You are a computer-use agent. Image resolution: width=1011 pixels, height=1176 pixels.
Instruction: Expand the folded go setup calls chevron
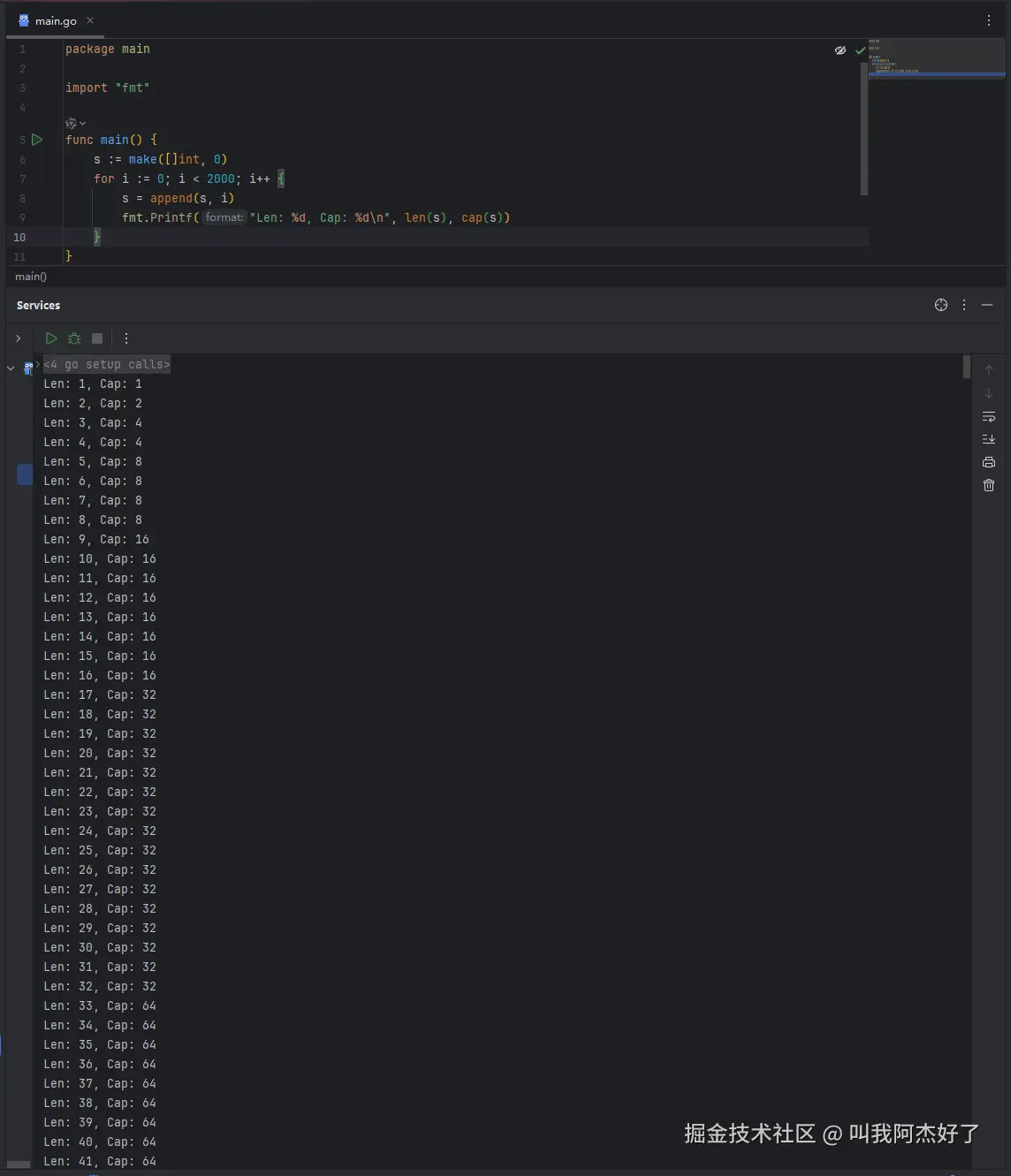click(x=38, y=364)
